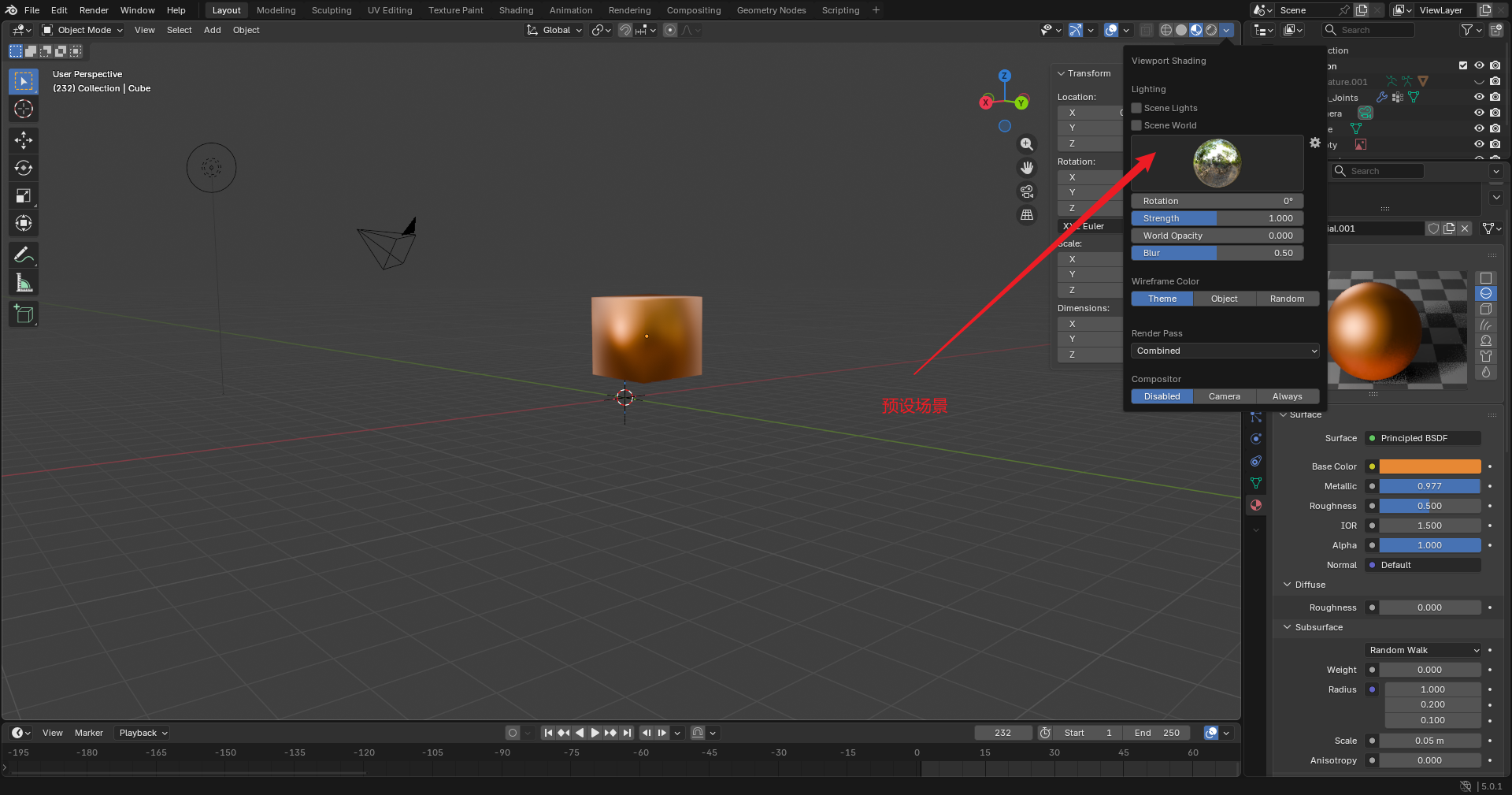The width and height of the screenshot is (1512, 795).
Task: Open Random Walk subsurface method dropdown
Action: 1423,650
